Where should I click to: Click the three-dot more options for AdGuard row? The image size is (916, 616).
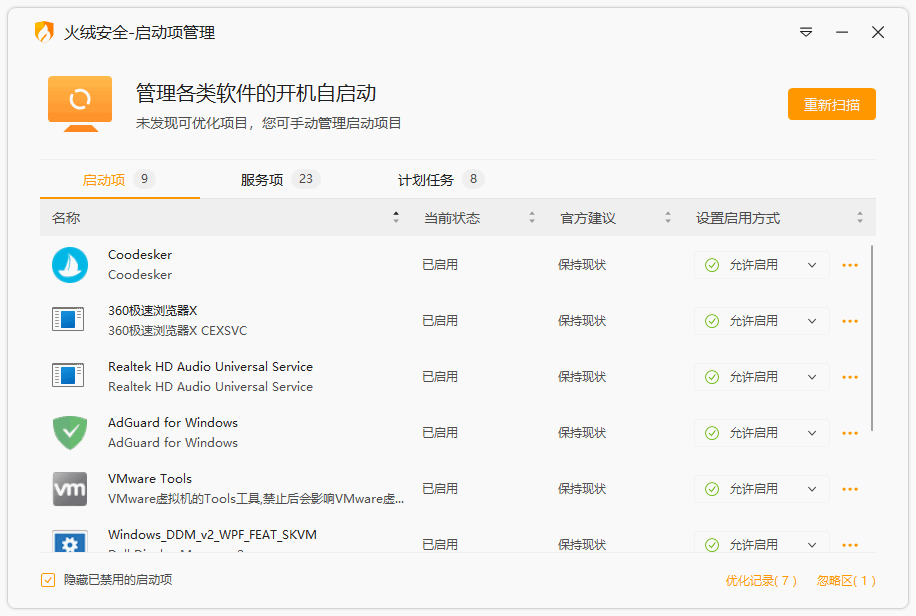coord(849,432)
